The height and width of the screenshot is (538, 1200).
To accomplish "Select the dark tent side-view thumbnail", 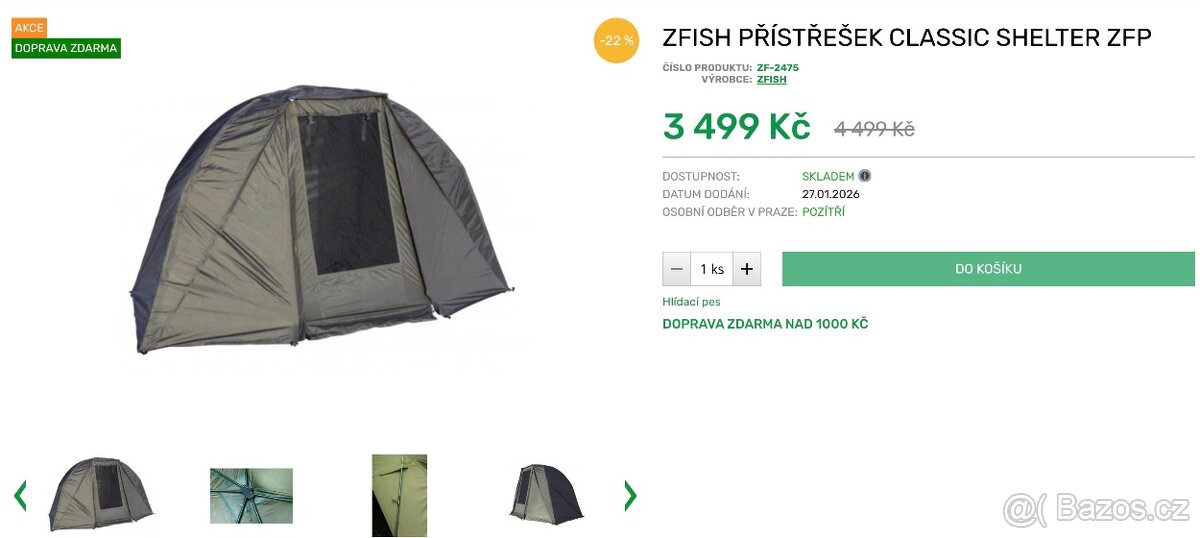I will (x=546, y=494).
